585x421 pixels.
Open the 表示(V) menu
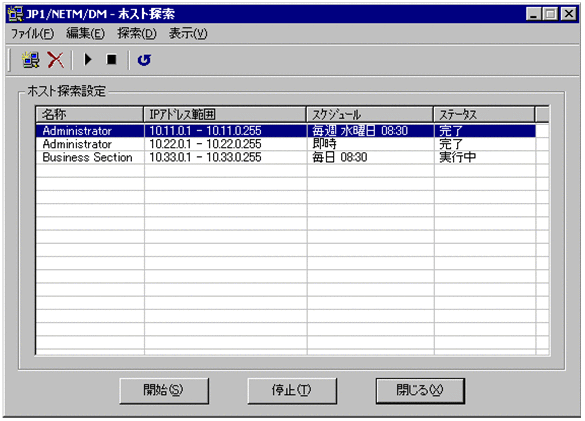(x=188, y=34)
